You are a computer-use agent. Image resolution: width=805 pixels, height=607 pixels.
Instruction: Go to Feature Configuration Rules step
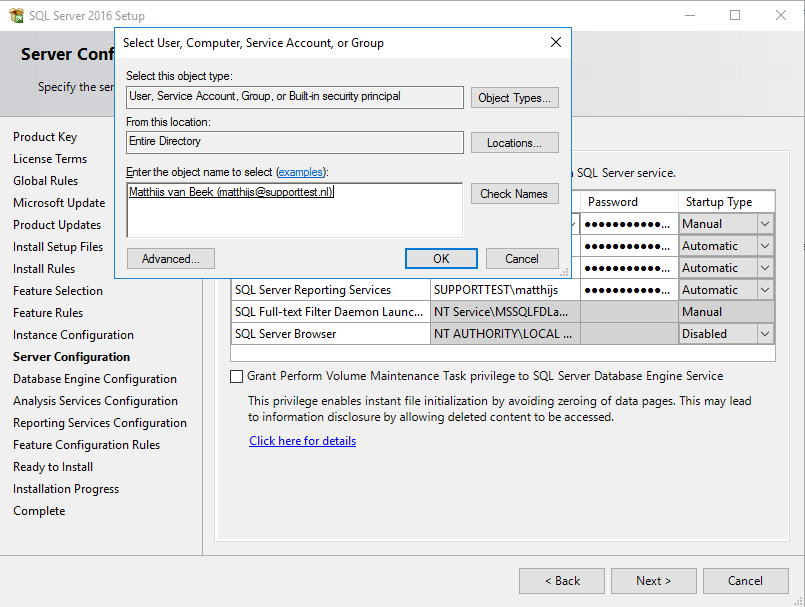pos(87,445)
